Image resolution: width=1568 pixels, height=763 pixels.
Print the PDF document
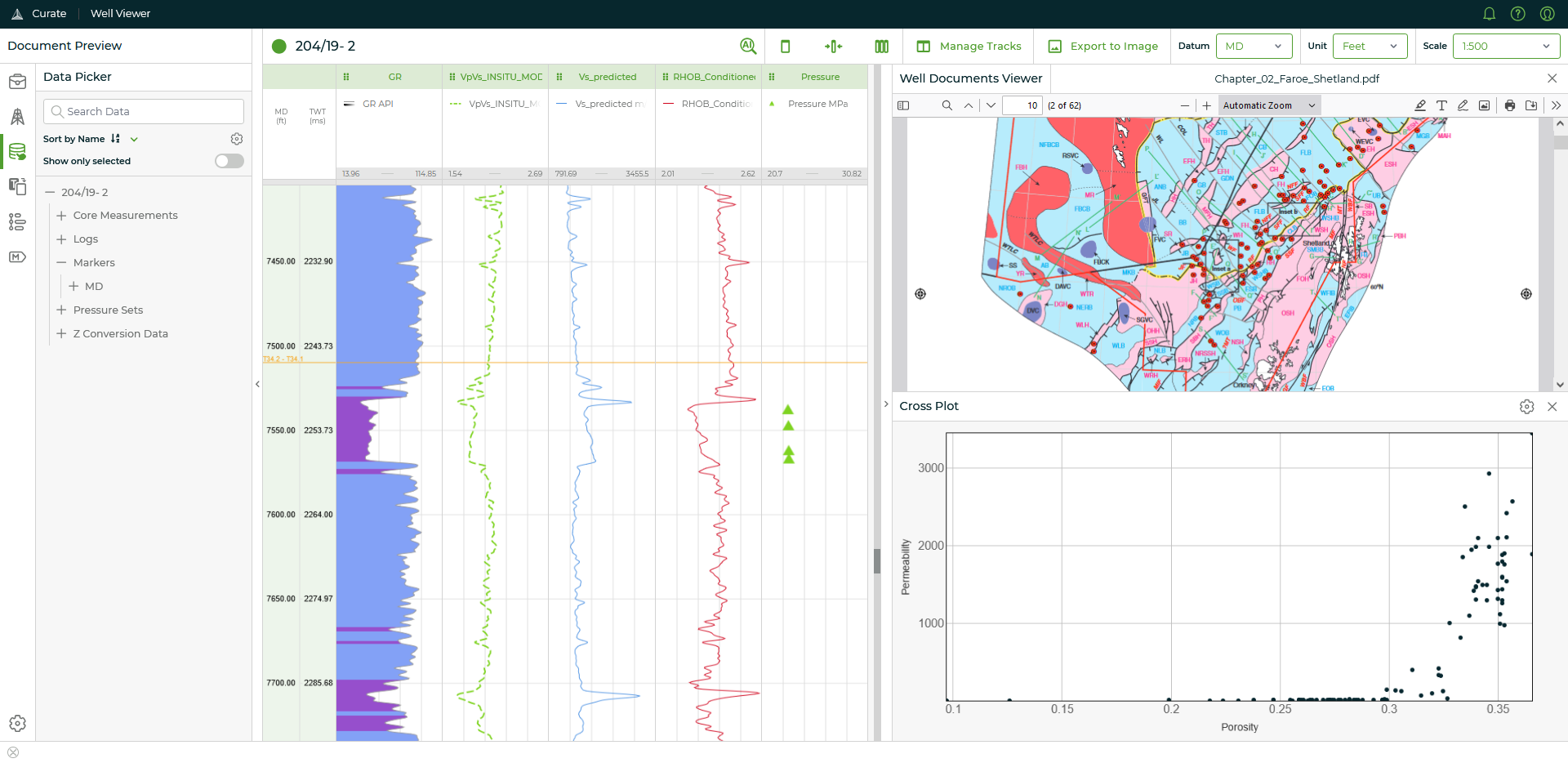point(1510,105)
